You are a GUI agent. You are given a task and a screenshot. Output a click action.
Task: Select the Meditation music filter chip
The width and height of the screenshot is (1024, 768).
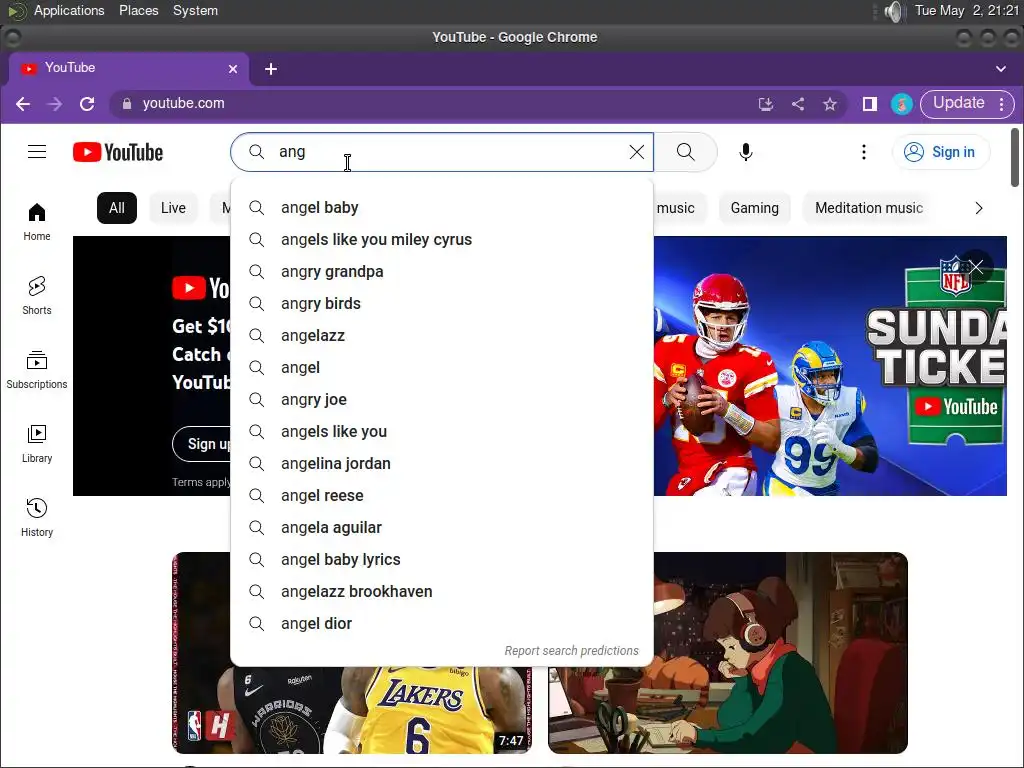pos(869,208)
